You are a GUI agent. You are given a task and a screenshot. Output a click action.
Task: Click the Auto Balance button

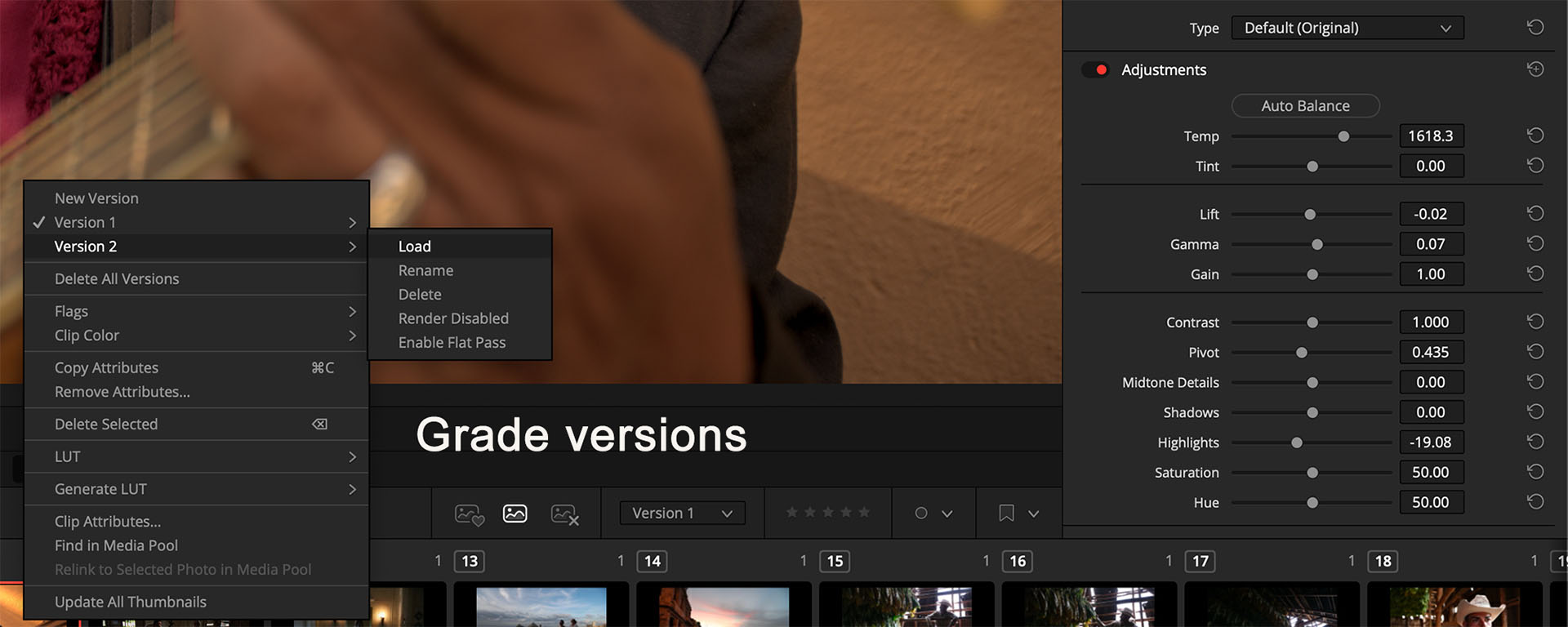point(1305,106)
